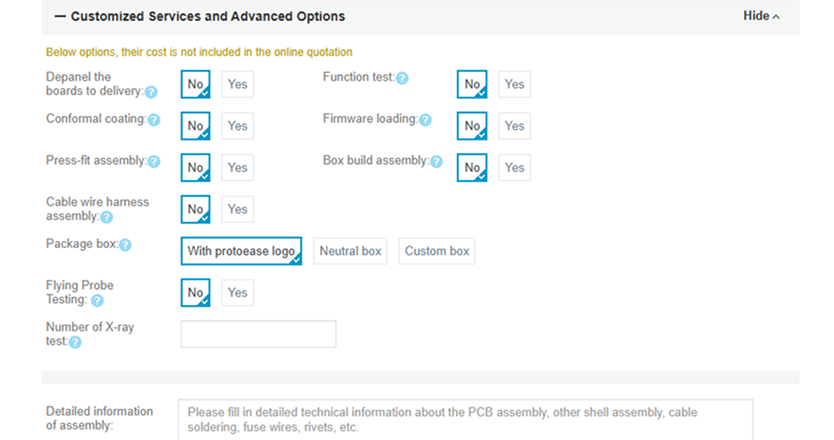
Task: Focus the Detailed information of assembly text area
Action: coord(465,419)
